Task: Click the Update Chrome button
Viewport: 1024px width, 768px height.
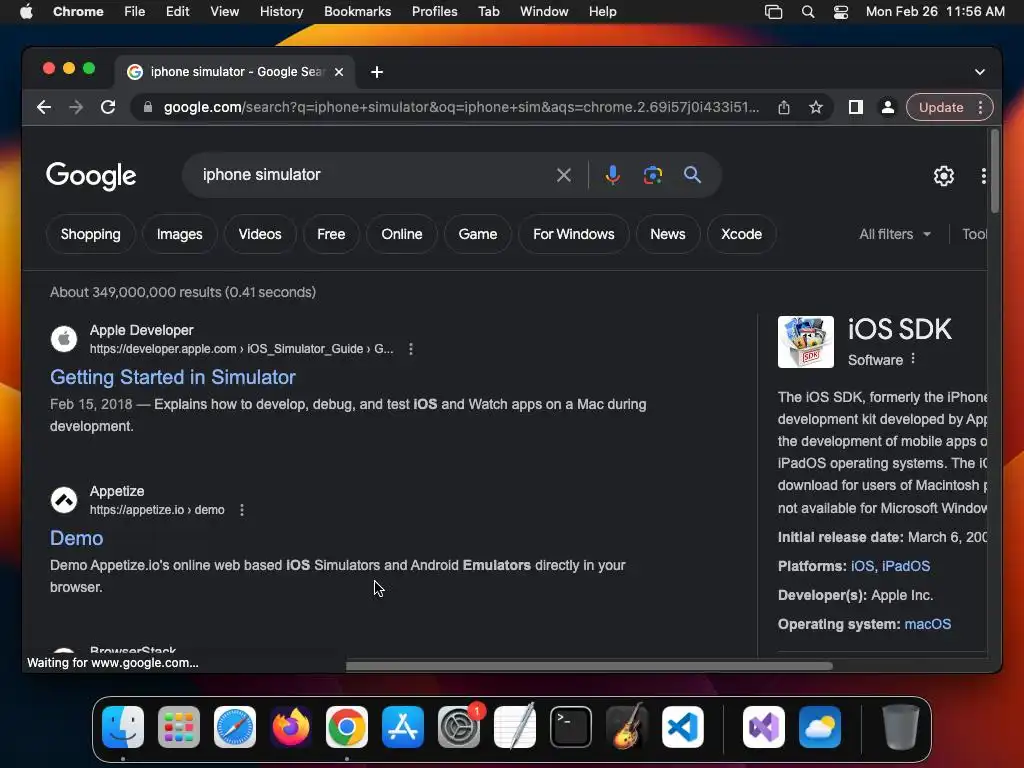Action: click(x=940, y=107)
